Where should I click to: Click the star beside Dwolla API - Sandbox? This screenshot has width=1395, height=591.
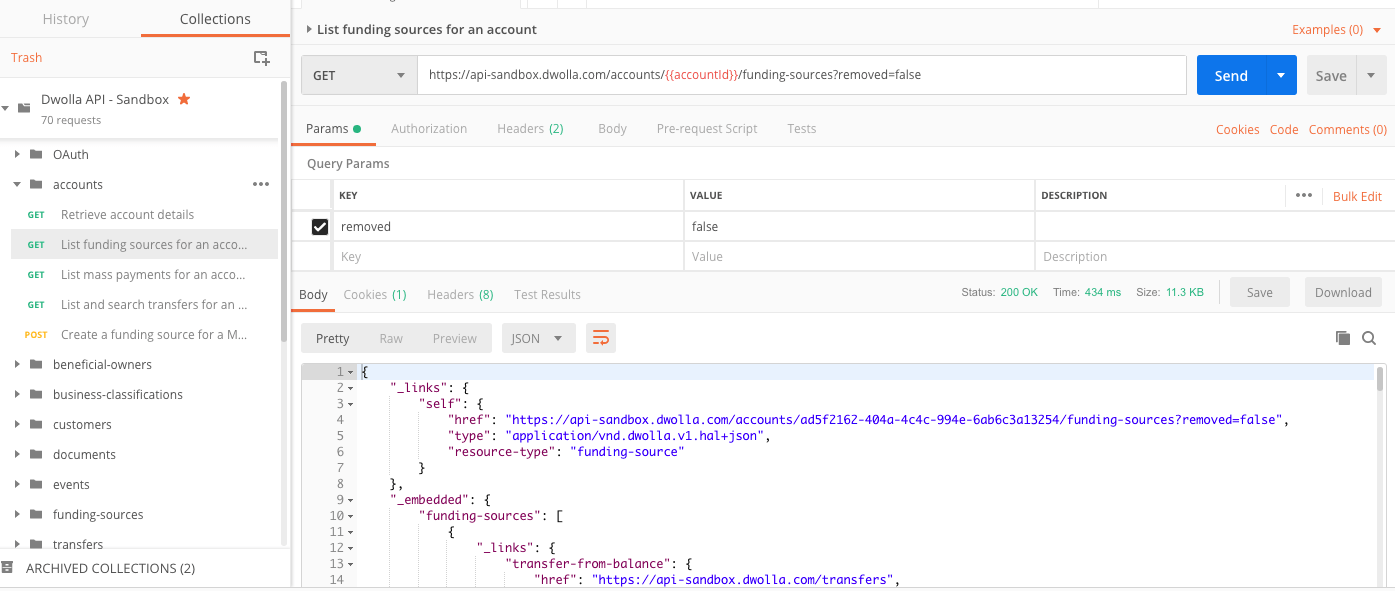click(x=184, y=99)
